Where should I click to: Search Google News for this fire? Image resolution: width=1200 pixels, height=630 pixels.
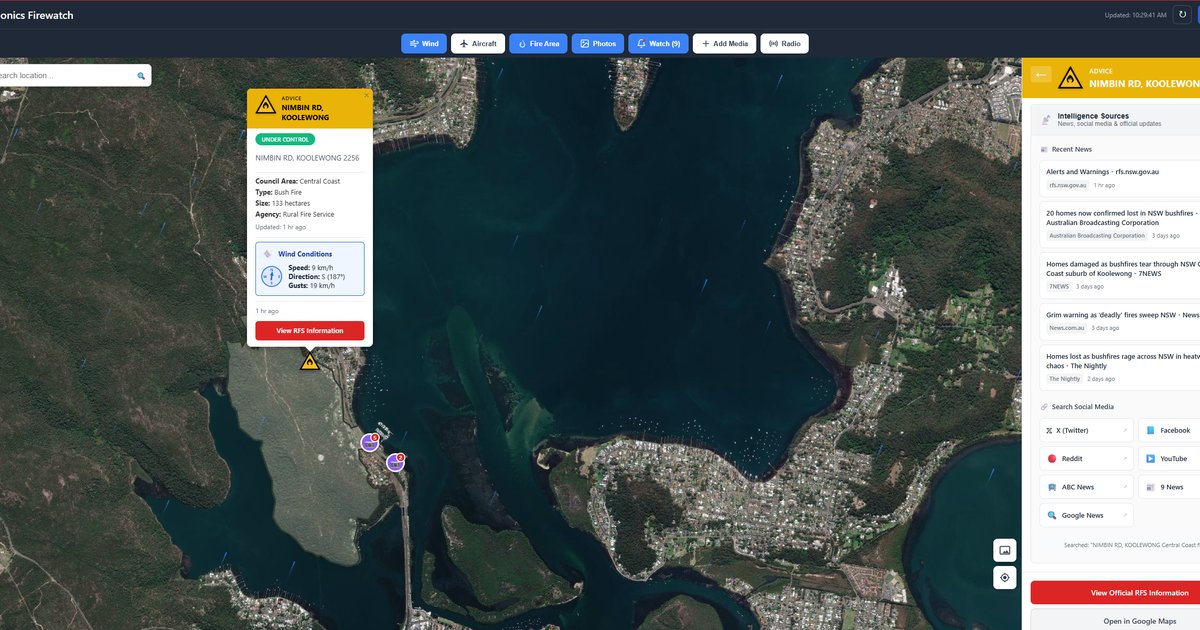(1086, 515)
